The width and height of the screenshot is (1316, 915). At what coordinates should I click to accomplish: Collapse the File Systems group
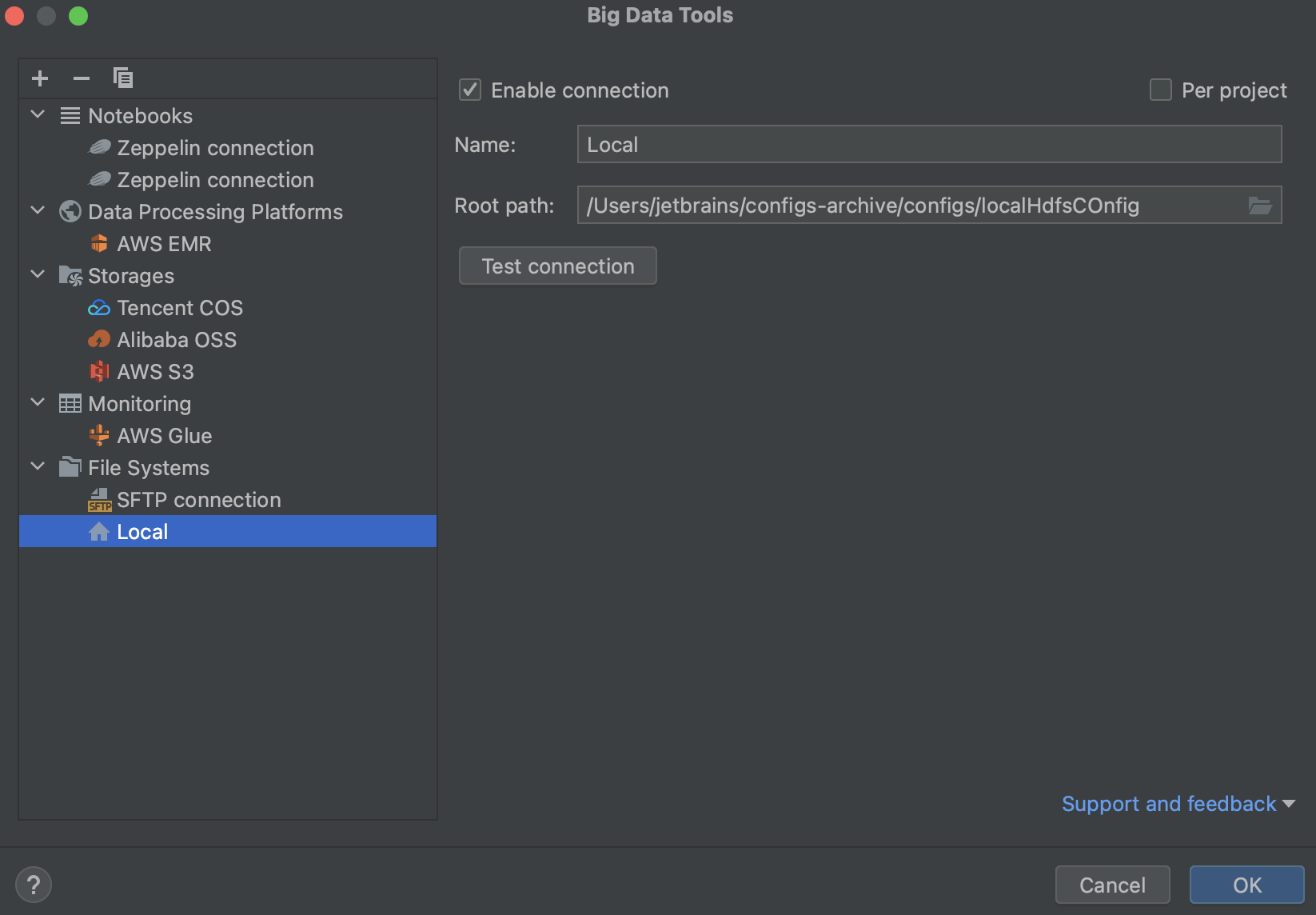click(37, 466)
